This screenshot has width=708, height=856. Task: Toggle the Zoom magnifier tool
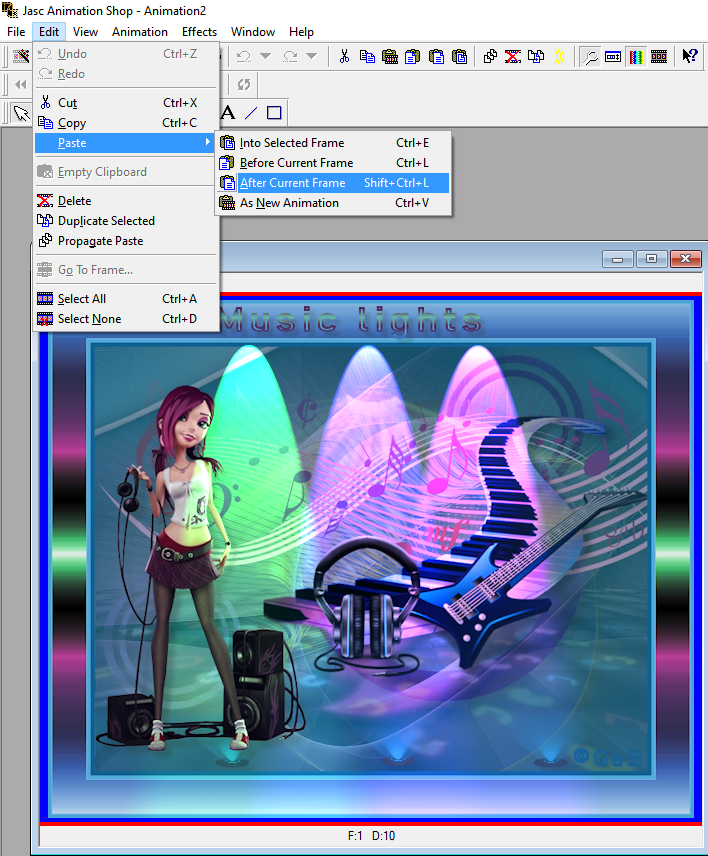point(591,57)
